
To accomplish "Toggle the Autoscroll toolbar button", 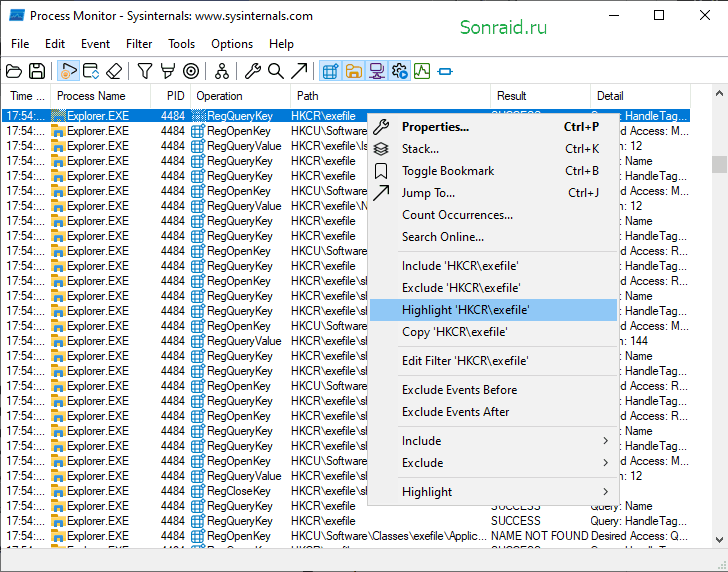I will [91, 71].
